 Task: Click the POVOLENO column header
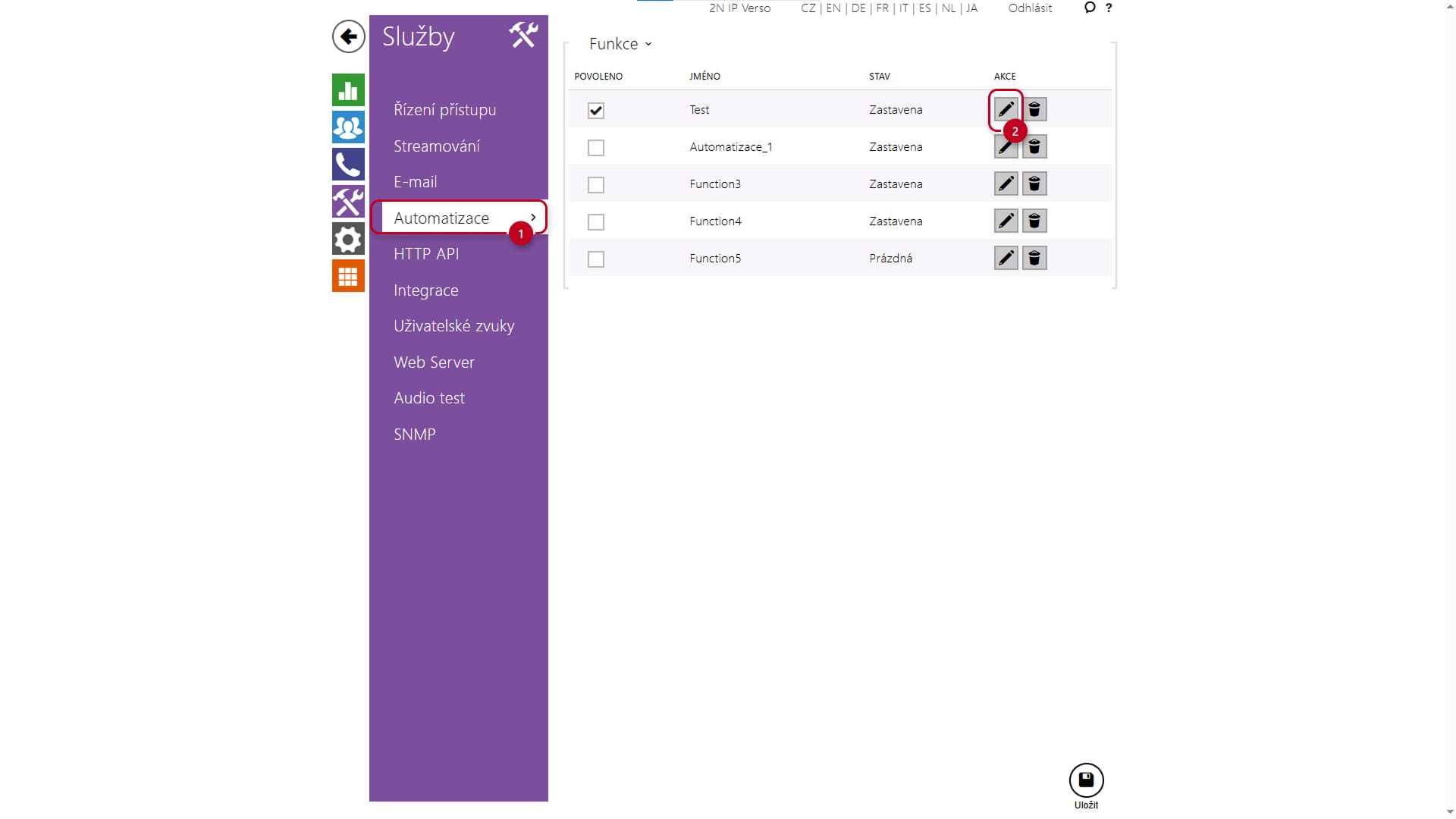tap(598, 77)
